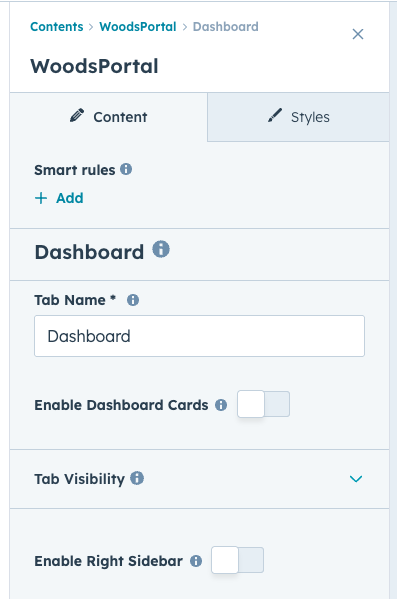Click the Add smart rule link
This screenshot has height=599, width=397.
[x=70, y=198]
